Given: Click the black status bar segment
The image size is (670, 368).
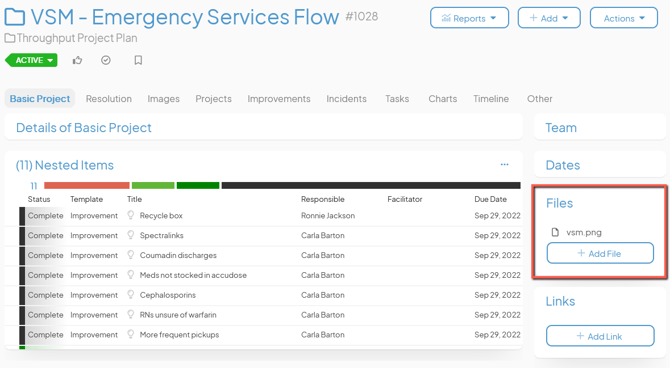Looking at the screenshot, I should (371, 185).
